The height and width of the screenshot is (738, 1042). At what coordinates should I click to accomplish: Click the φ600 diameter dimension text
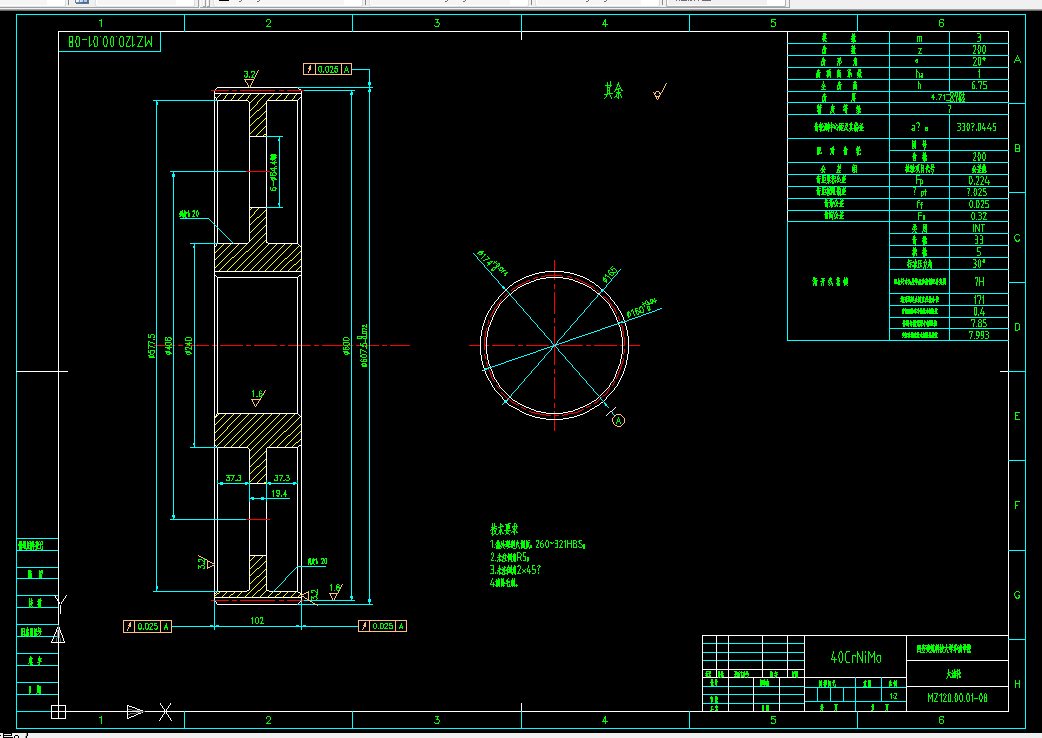tap(346, 345)
